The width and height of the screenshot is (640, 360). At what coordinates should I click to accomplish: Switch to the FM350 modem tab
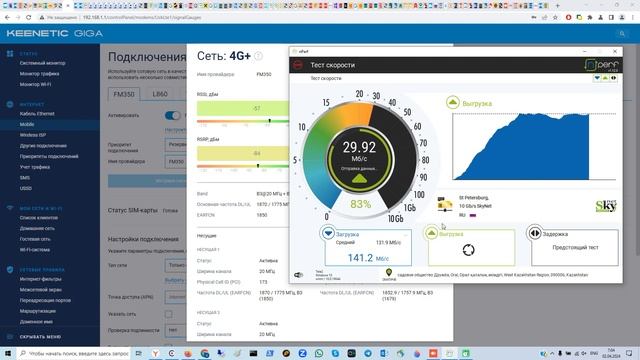124,94
